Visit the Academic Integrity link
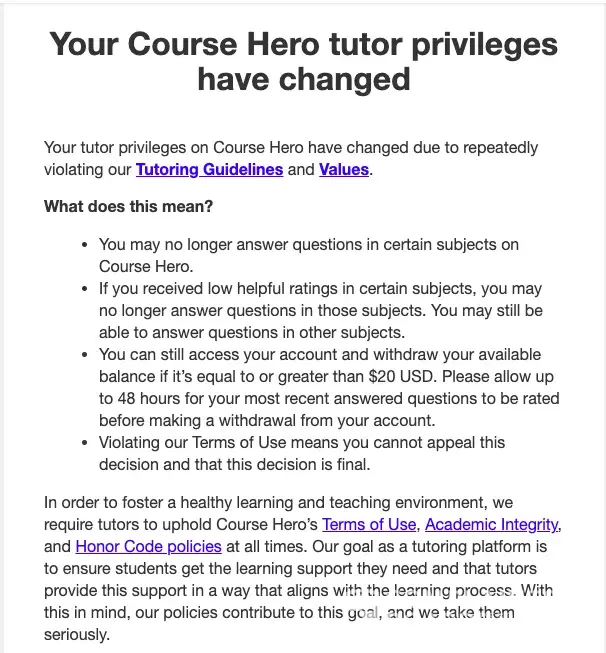606x653 pixels. pos(492,524)
